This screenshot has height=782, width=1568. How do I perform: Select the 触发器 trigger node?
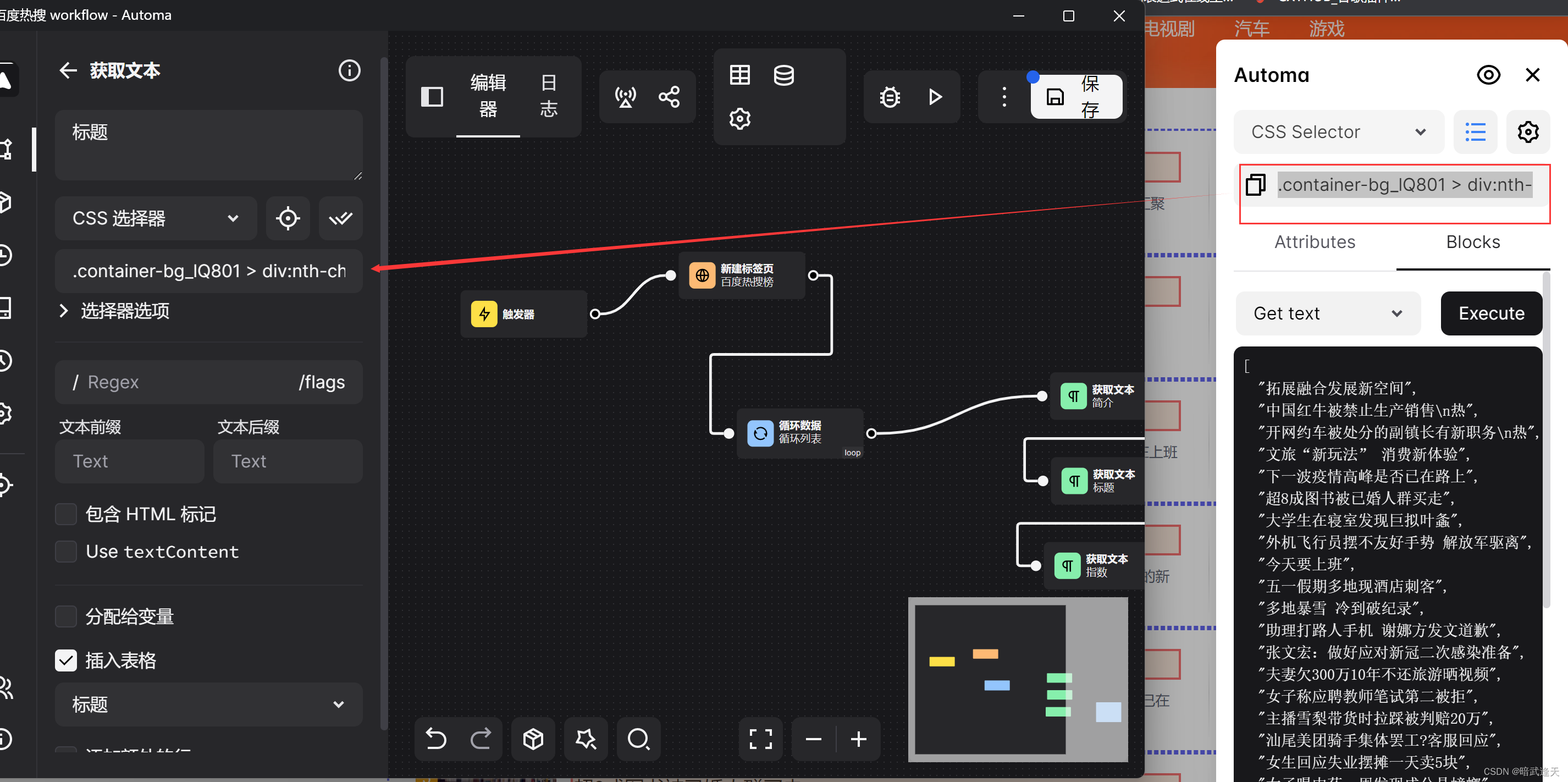pos(523,313)
